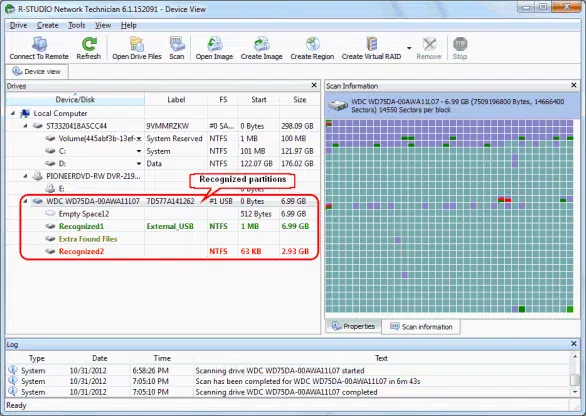The height and width of the screenshot is (416, 586).
Task: Click the Create Image toolbar icon
Action: pyautogui.click(x=261, y=48)
